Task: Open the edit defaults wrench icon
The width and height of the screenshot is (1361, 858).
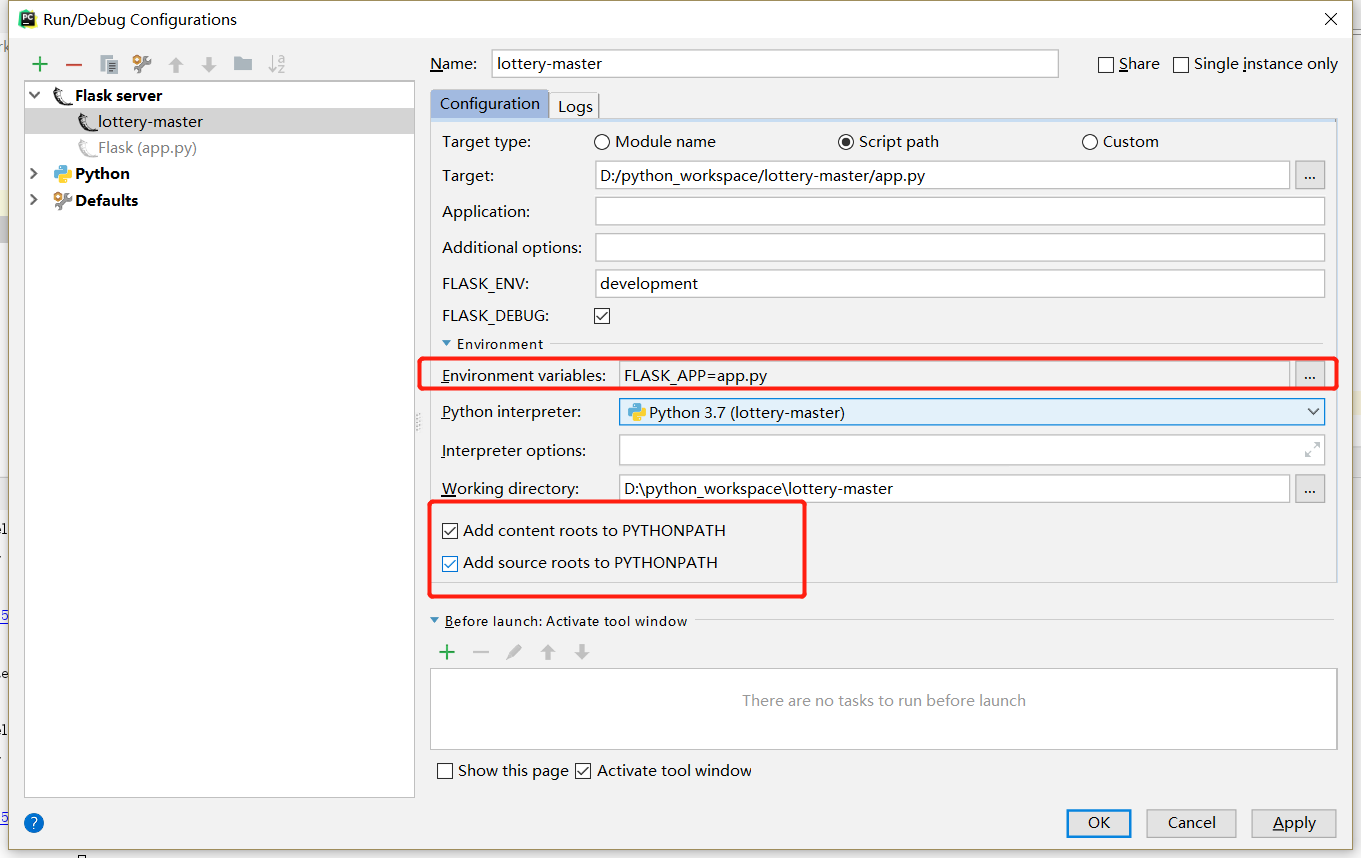Action: [142, 65]
